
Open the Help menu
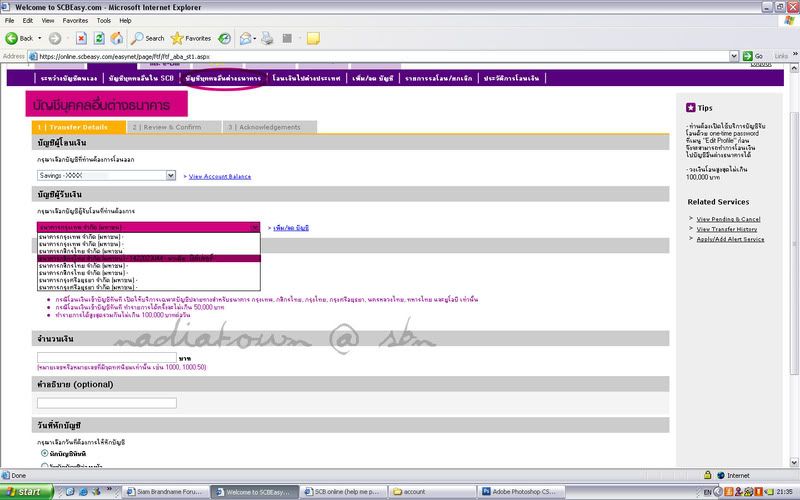pos(125,20)
